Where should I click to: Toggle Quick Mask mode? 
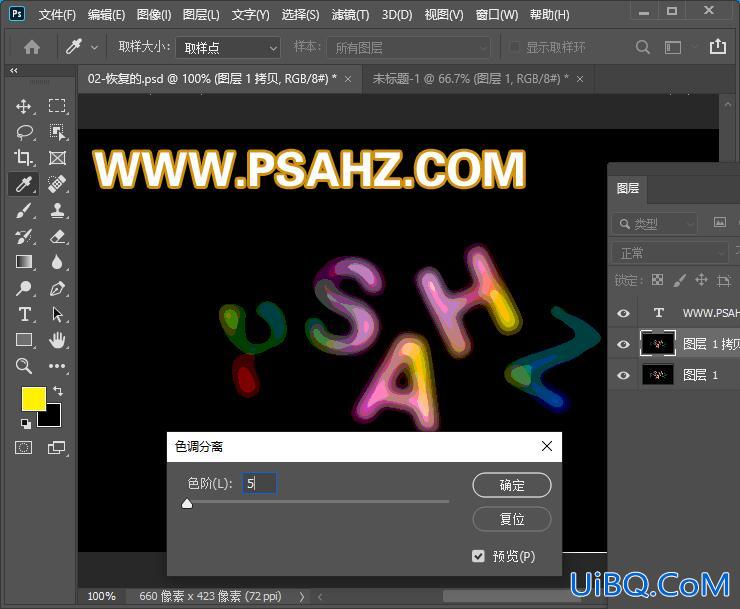coord(24,448)
